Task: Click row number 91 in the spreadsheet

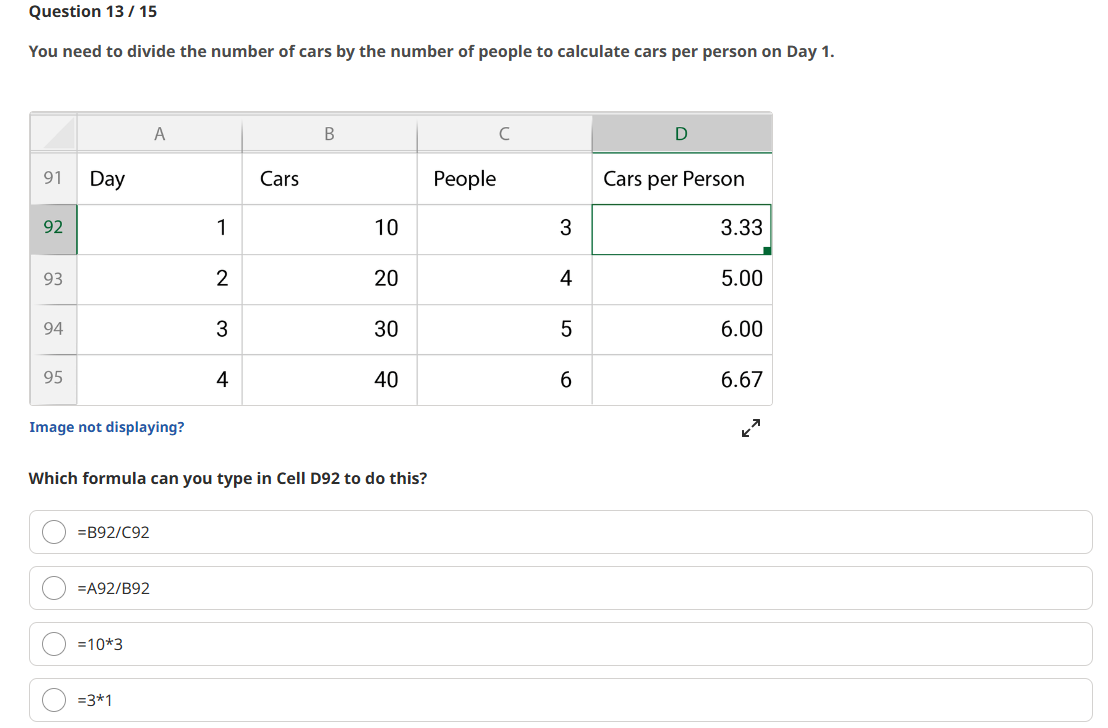Action: tap(53, 178)
